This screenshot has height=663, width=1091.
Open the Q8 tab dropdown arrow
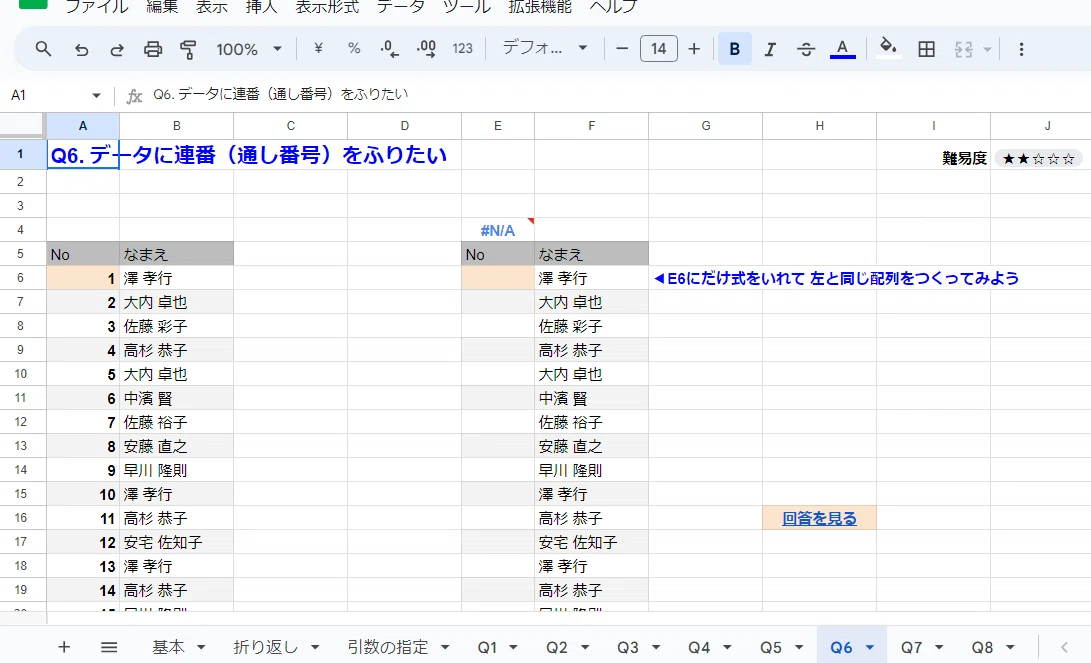(1010, 647)
